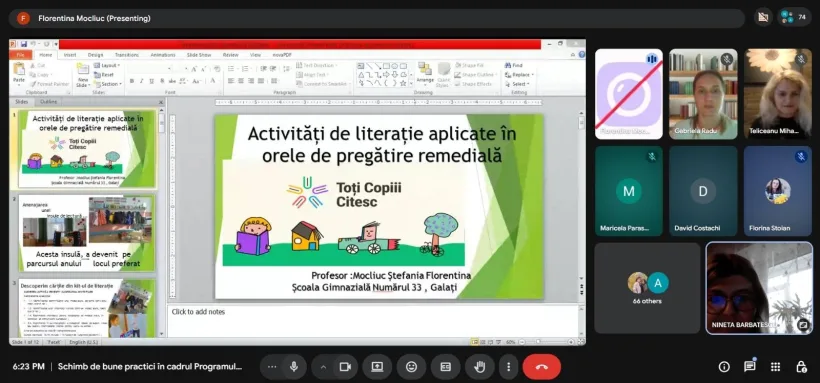Click the Save icon in quick access toolbar
Screen dimensions: 820x383
(24, 44)
